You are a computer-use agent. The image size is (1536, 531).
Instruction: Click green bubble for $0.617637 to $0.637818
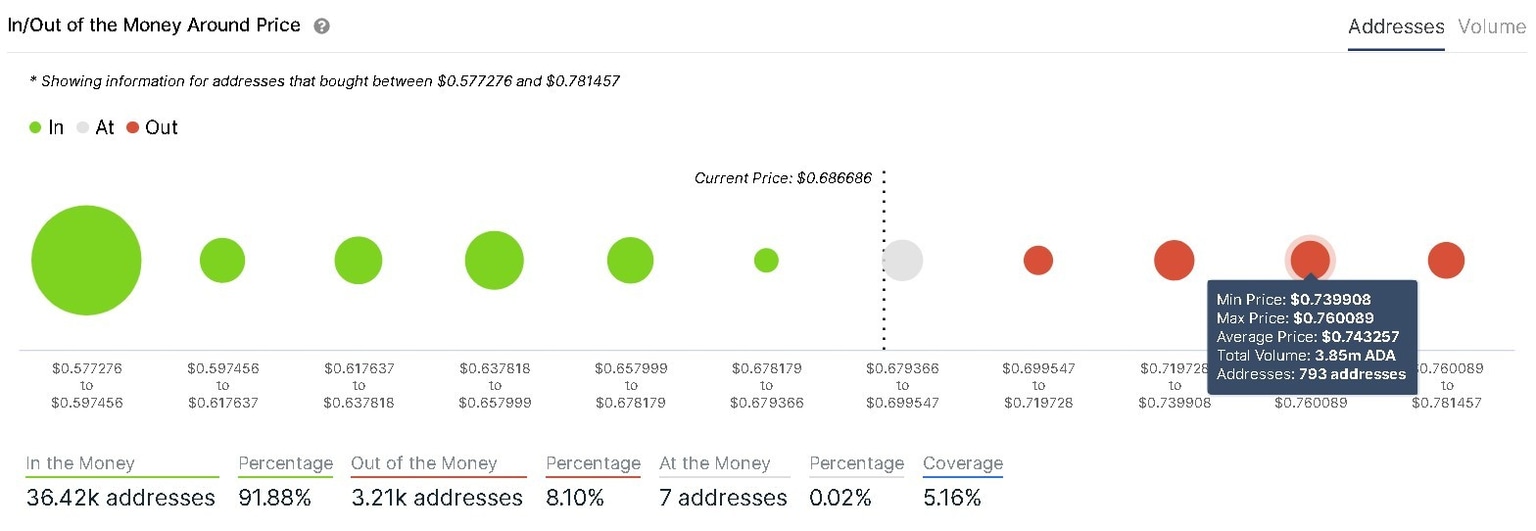[x=358, y=261]
